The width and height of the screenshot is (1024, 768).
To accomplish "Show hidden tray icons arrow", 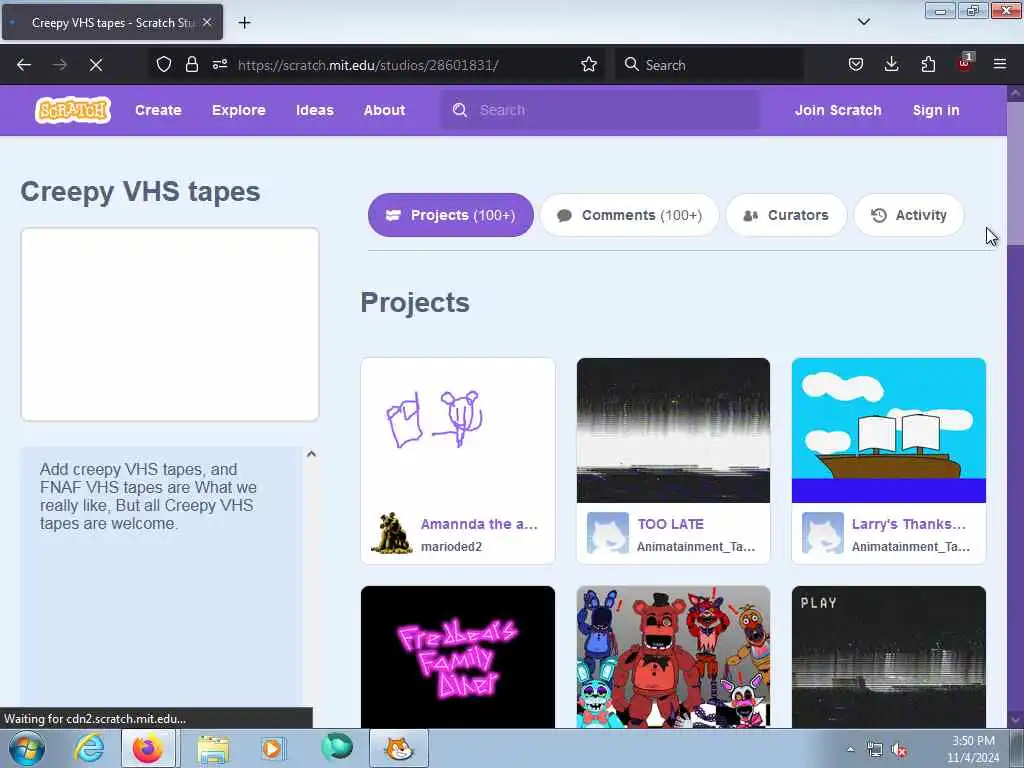I will 850,750.
